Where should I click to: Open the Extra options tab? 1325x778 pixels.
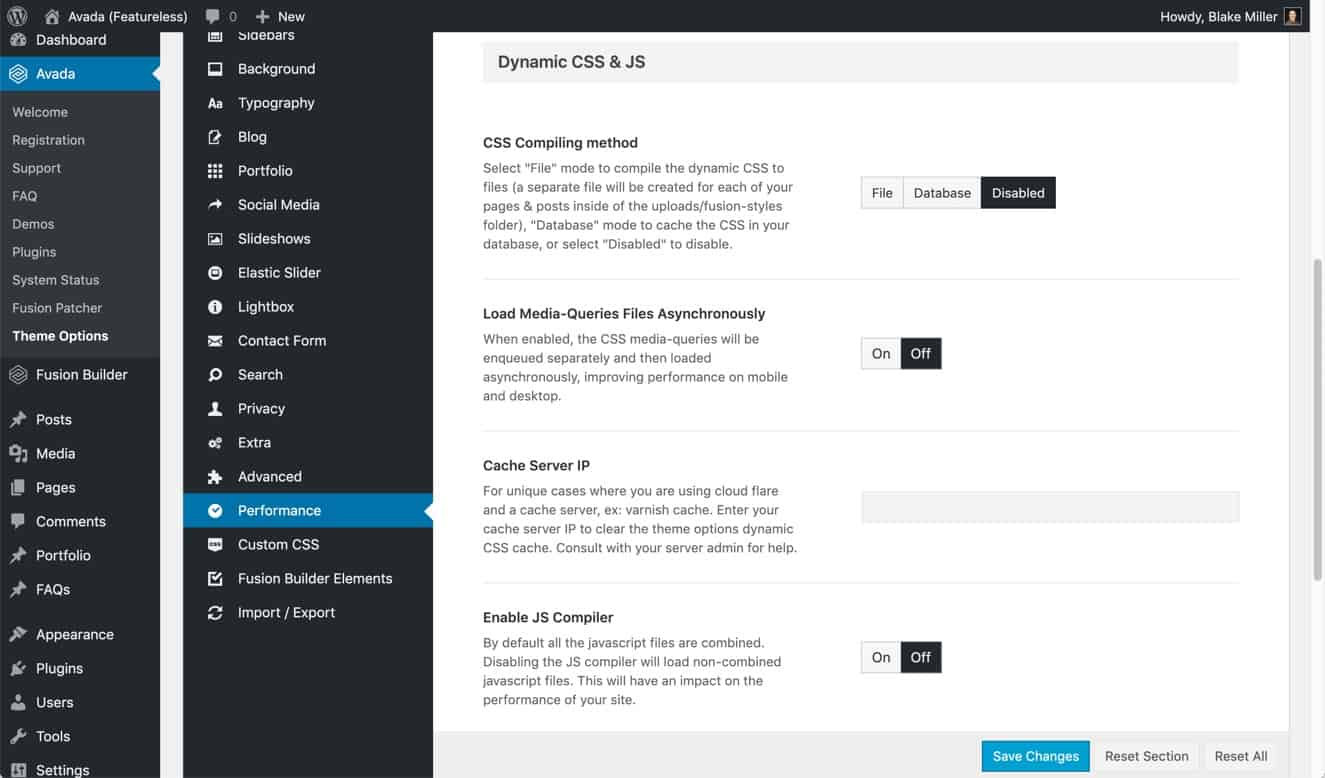tap(308, 443)
